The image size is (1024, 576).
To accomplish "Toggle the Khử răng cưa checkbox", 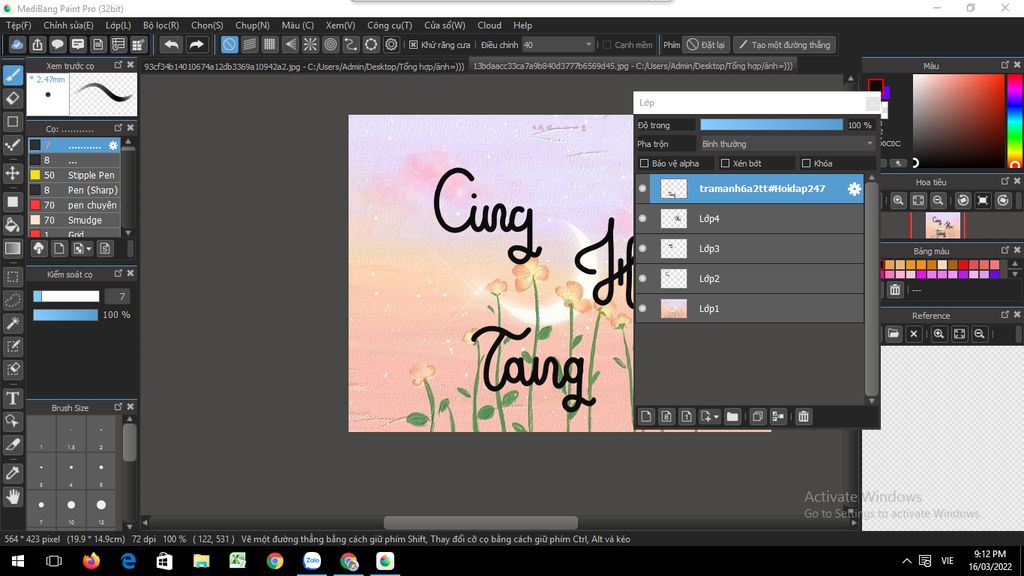I will 413,45.
